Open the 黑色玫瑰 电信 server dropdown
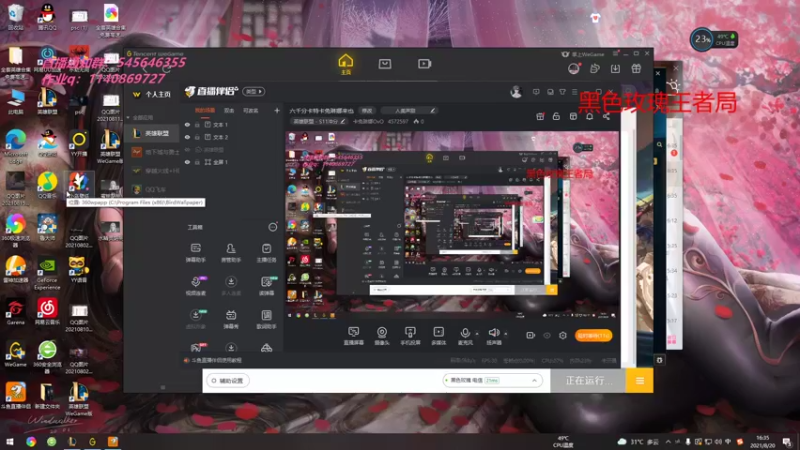 [492, 381]
